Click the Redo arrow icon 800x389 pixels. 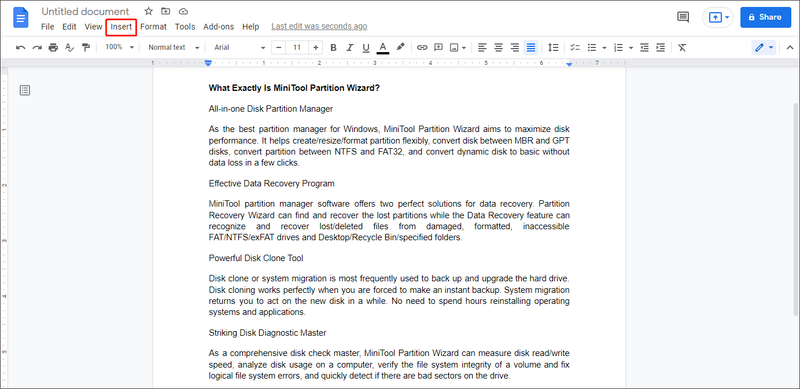(37, 47)
